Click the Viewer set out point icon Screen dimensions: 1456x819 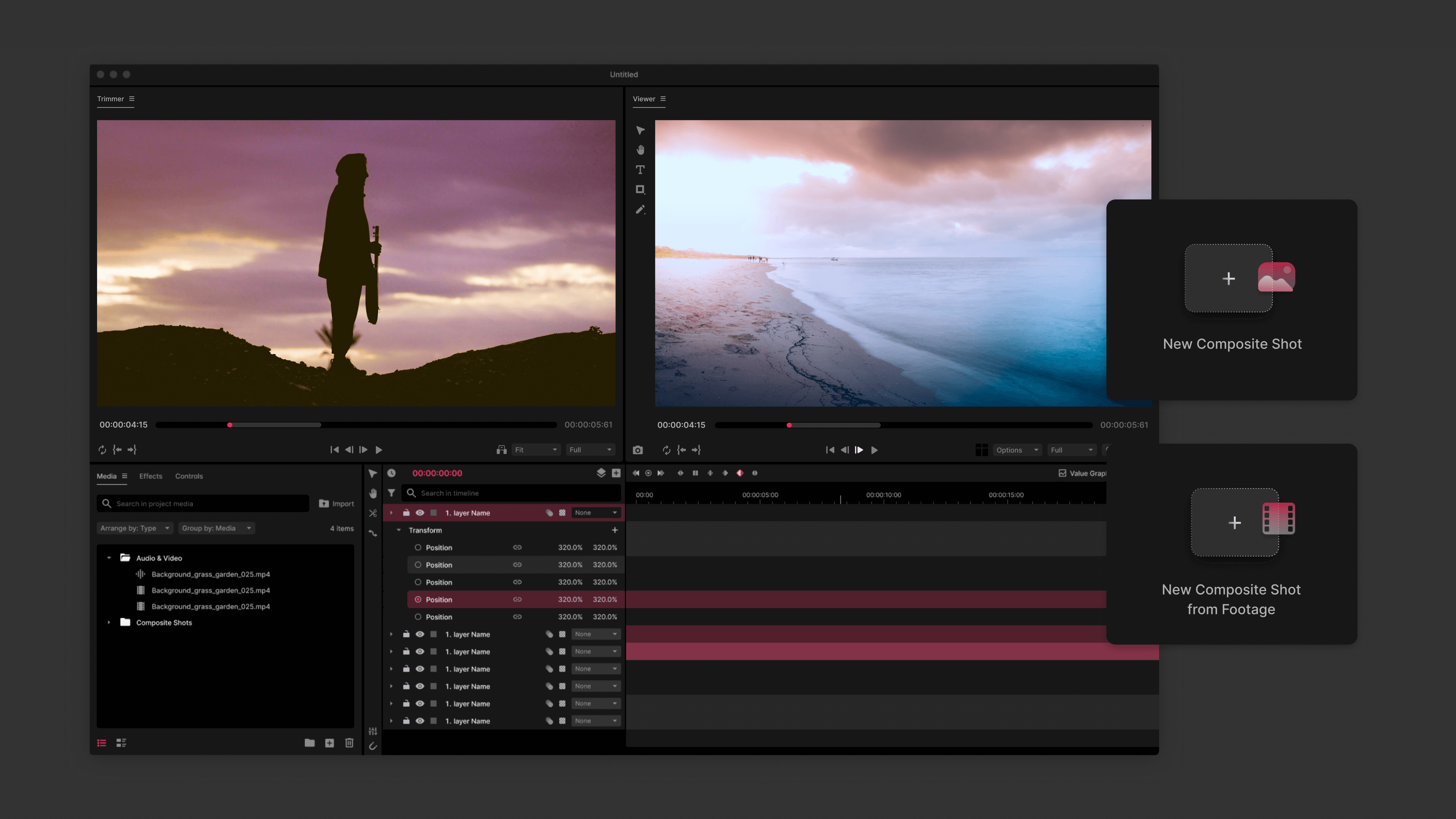pos(697,450)
